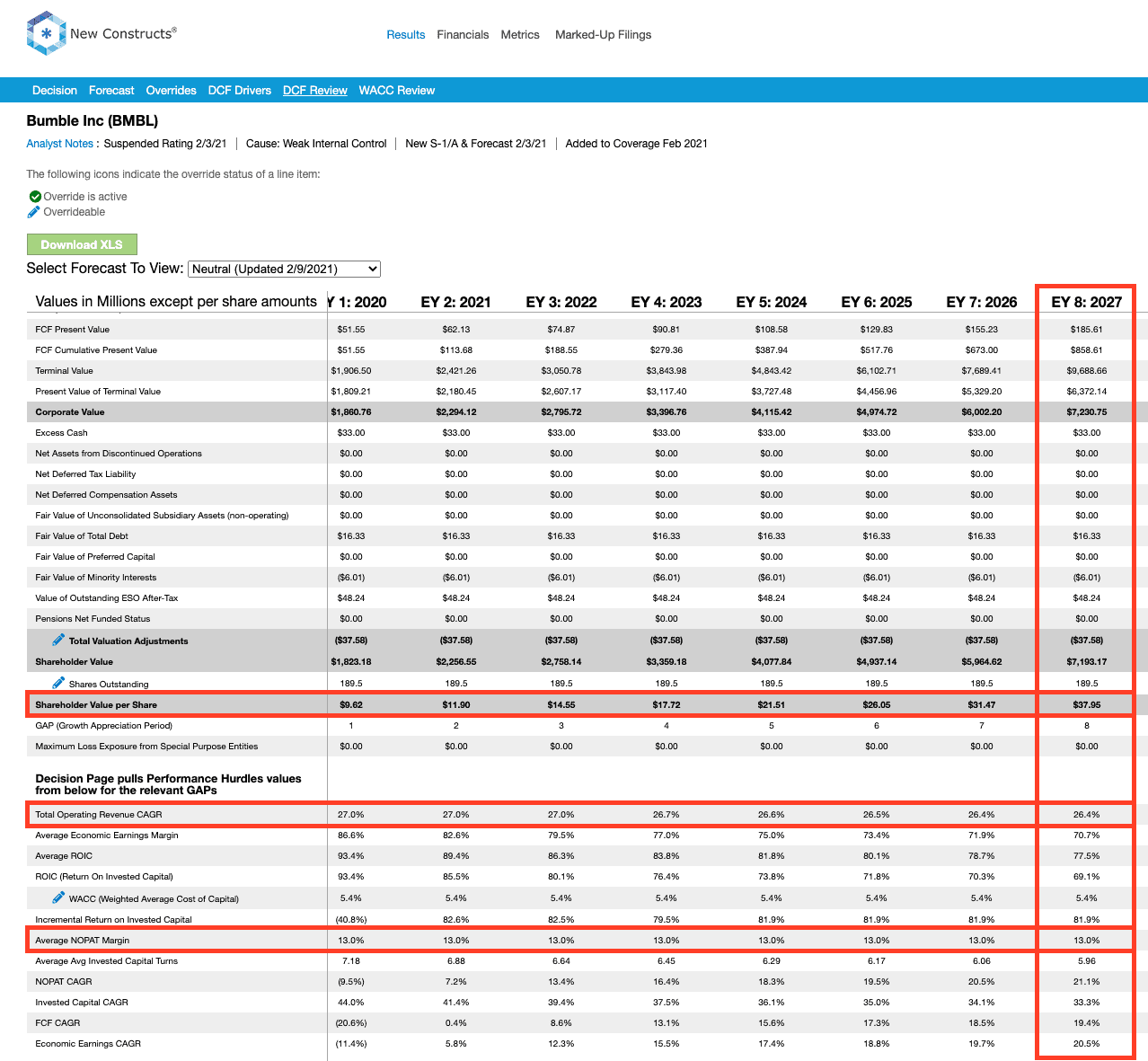Click the 26.4% revenue CAGR in 2027 column
Image resolution: width=1148 pixels, height=1061 pixels.
pyautogui.click(x=1087, y=815)
